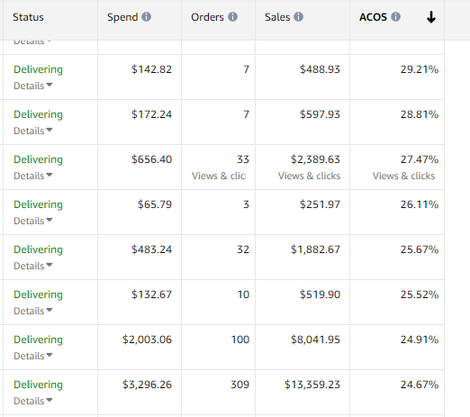470x417 pixels.
Task: Click the ACOS descending sort arrow
Action: [431, 17]
